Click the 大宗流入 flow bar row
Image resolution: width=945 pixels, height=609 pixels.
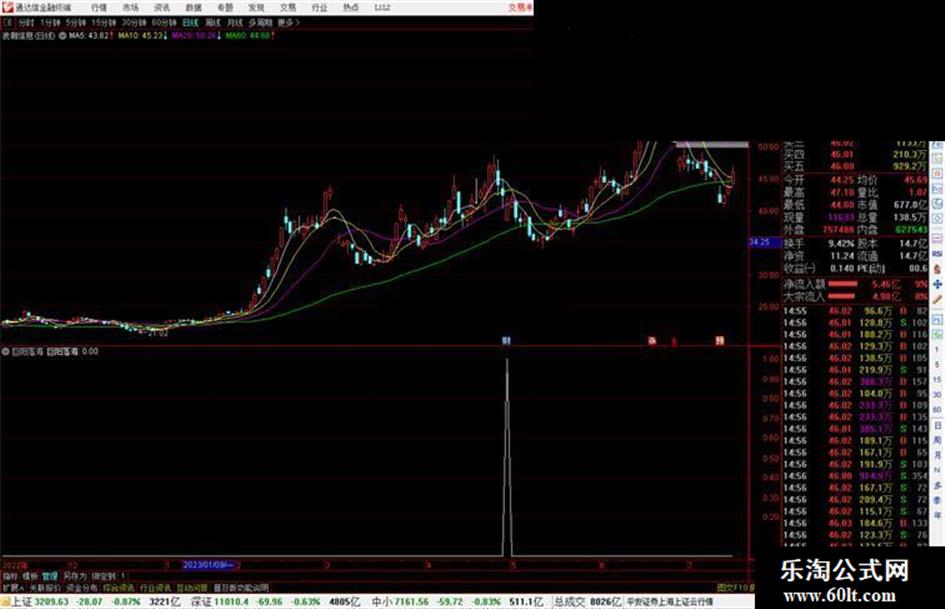[855, 296]
